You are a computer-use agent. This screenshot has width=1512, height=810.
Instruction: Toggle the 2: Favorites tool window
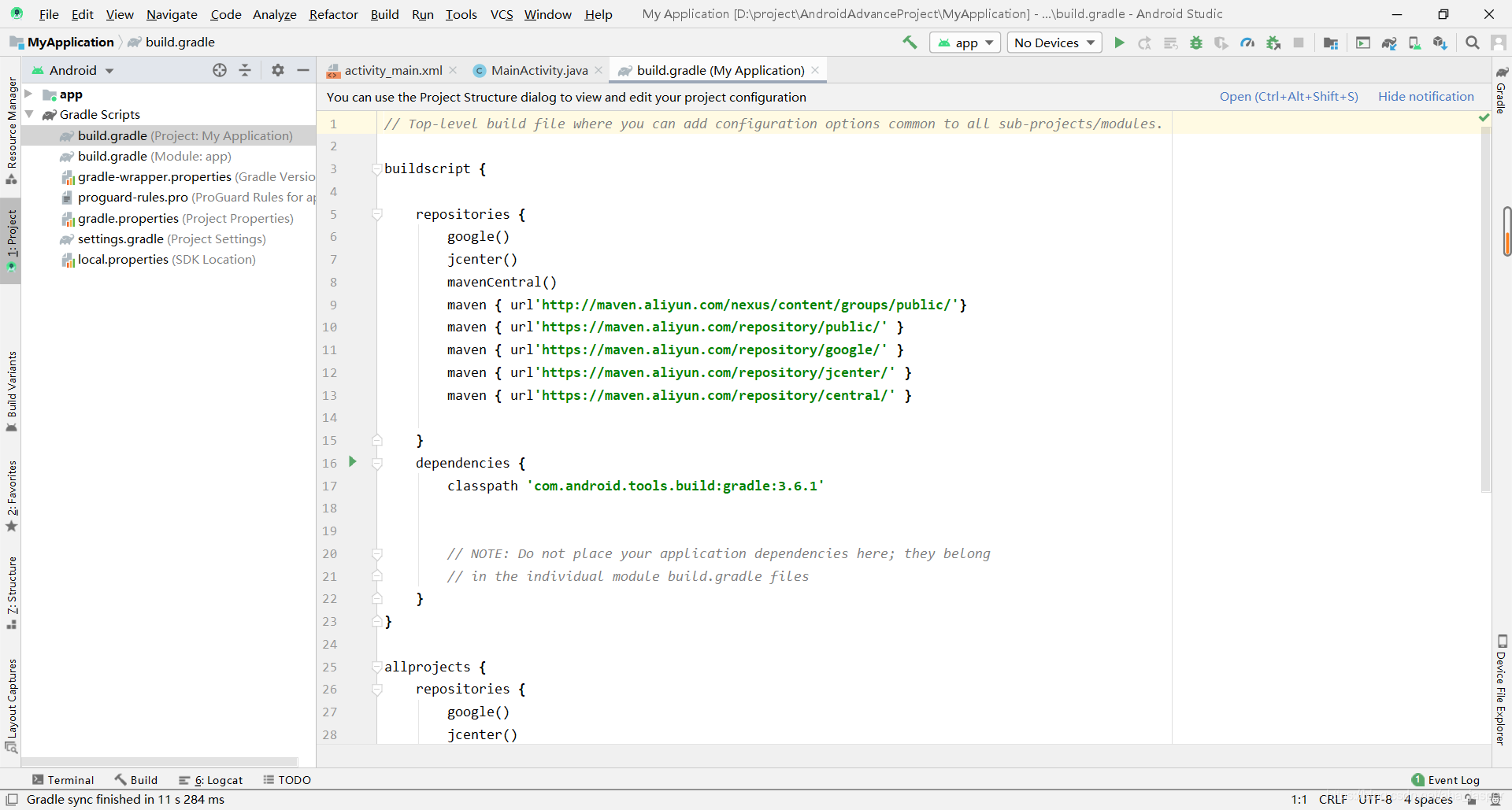tap(11, 495)
